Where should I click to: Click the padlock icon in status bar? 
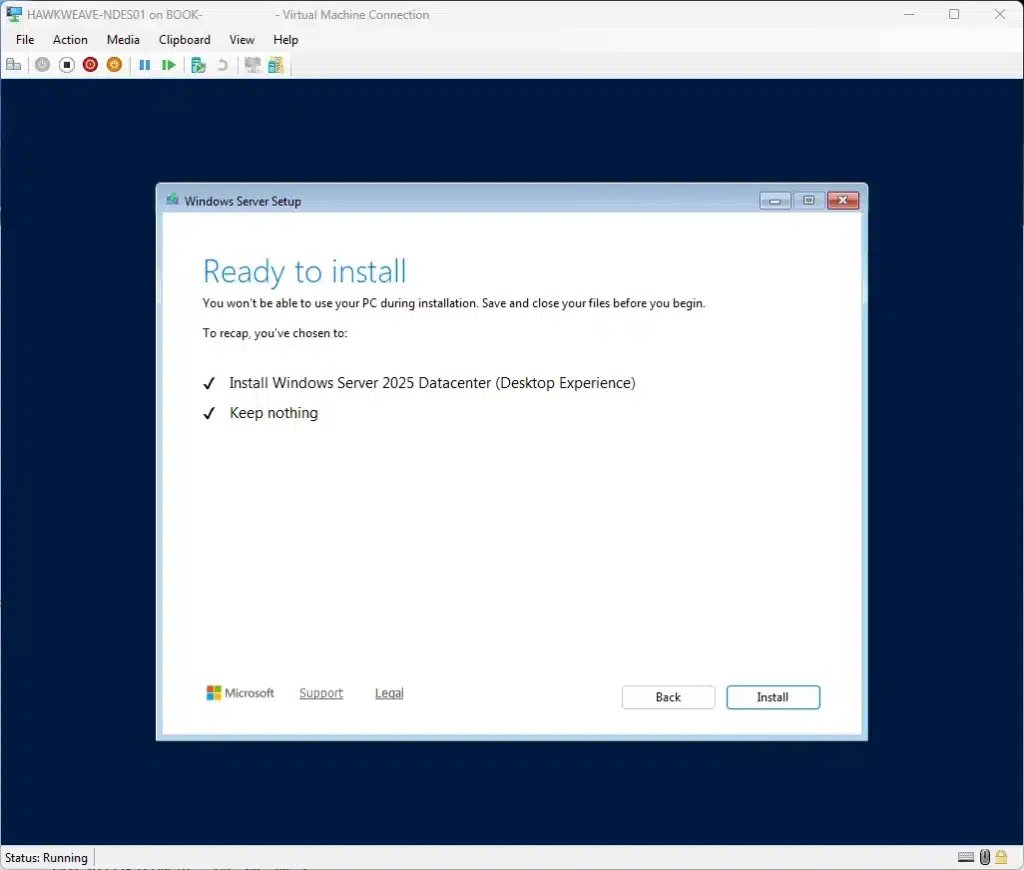coord(1001,857)
